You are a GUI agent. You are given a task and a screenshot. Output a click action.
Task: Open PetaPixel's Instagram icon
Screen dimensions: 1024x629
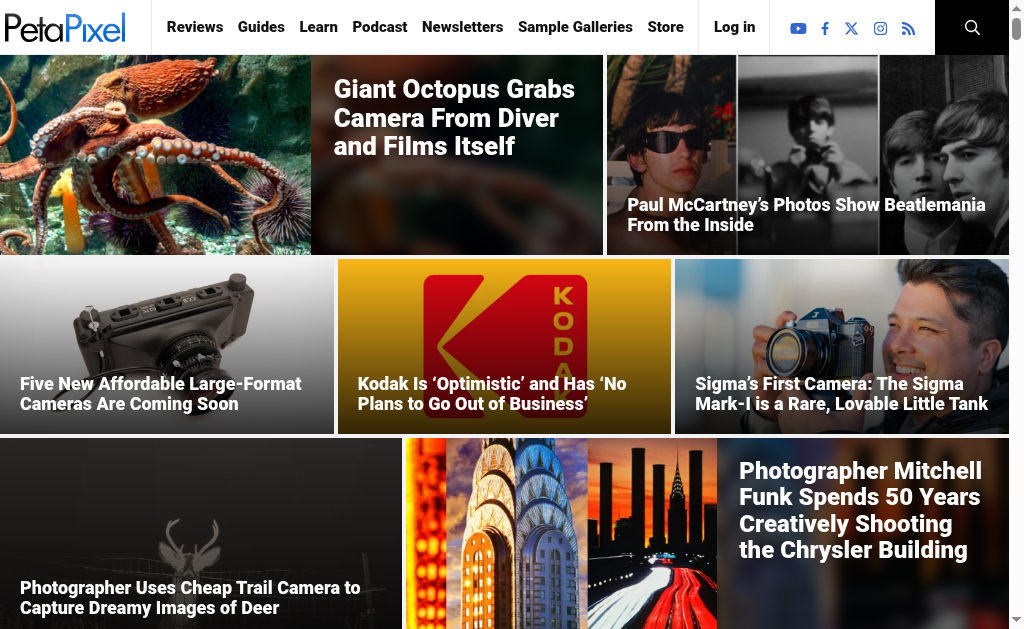880,28
